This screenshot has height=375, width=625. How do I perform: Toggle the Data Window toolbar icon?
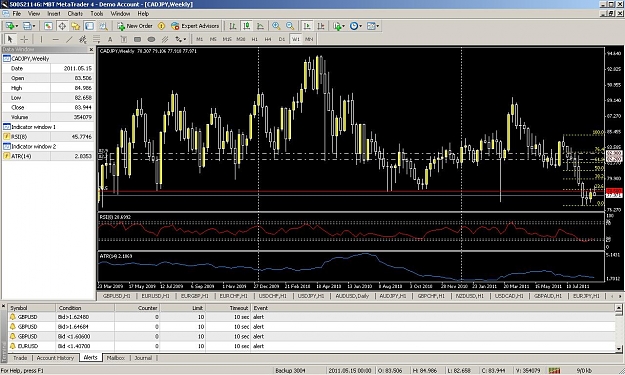click(x=62, y=26)
